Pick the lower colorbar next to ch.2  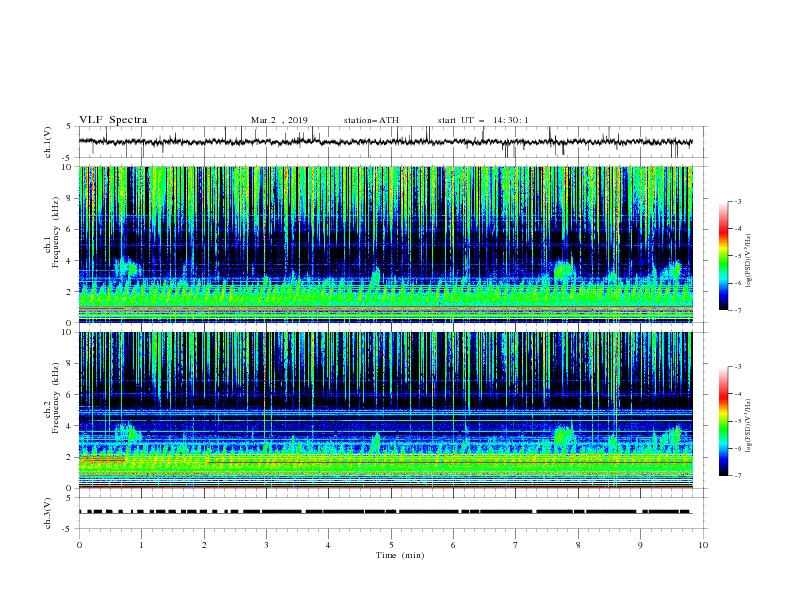click(x=724, y=421)
